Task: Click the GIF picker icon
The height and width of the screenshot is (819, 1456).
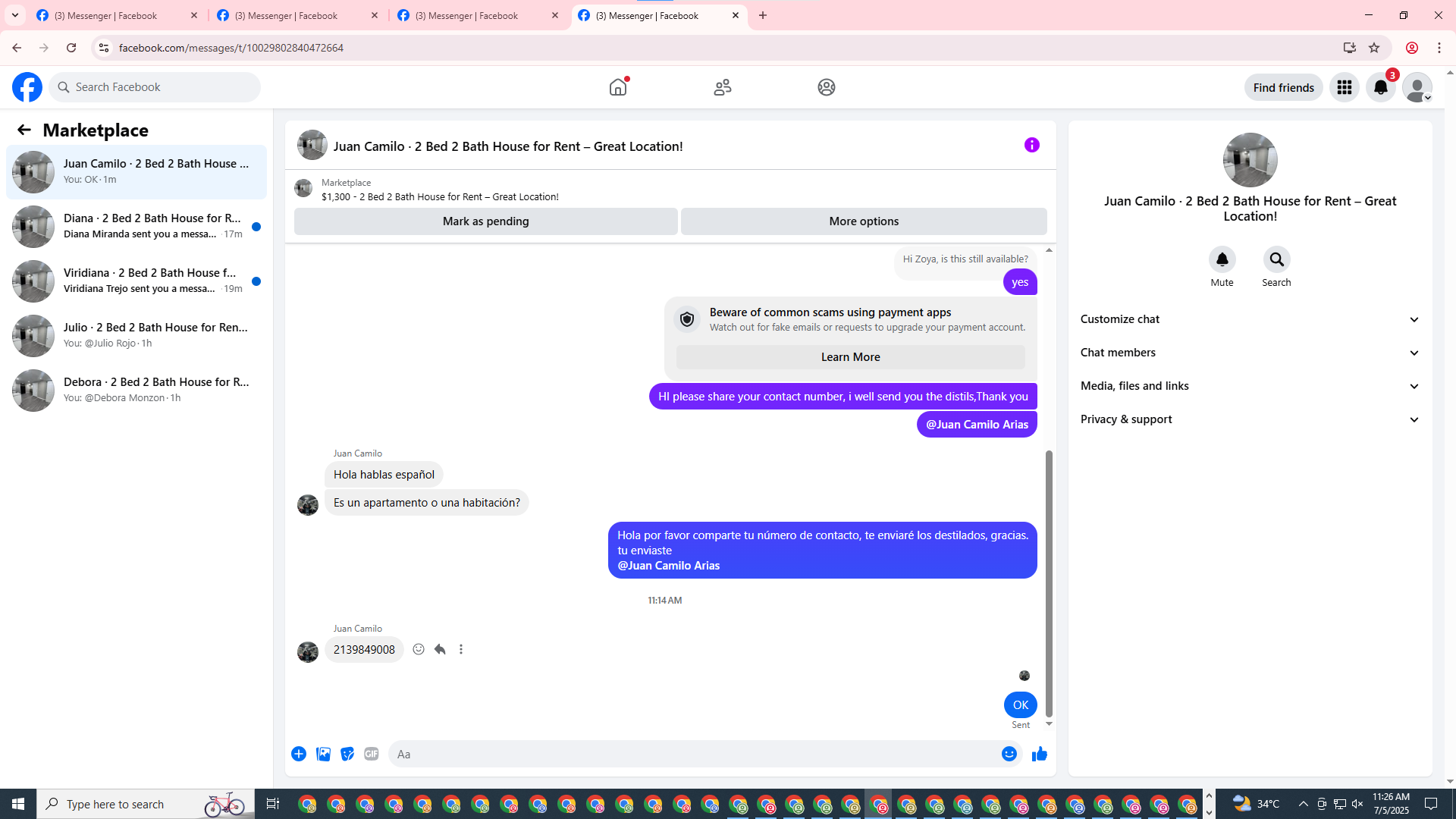Action: click(371, 754)
